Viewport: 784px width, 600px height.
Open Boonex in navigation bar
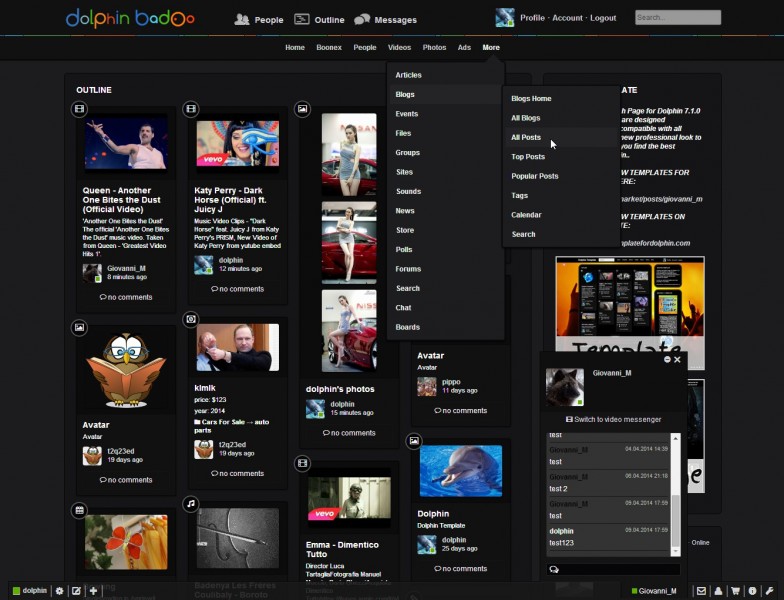(329, 48)
